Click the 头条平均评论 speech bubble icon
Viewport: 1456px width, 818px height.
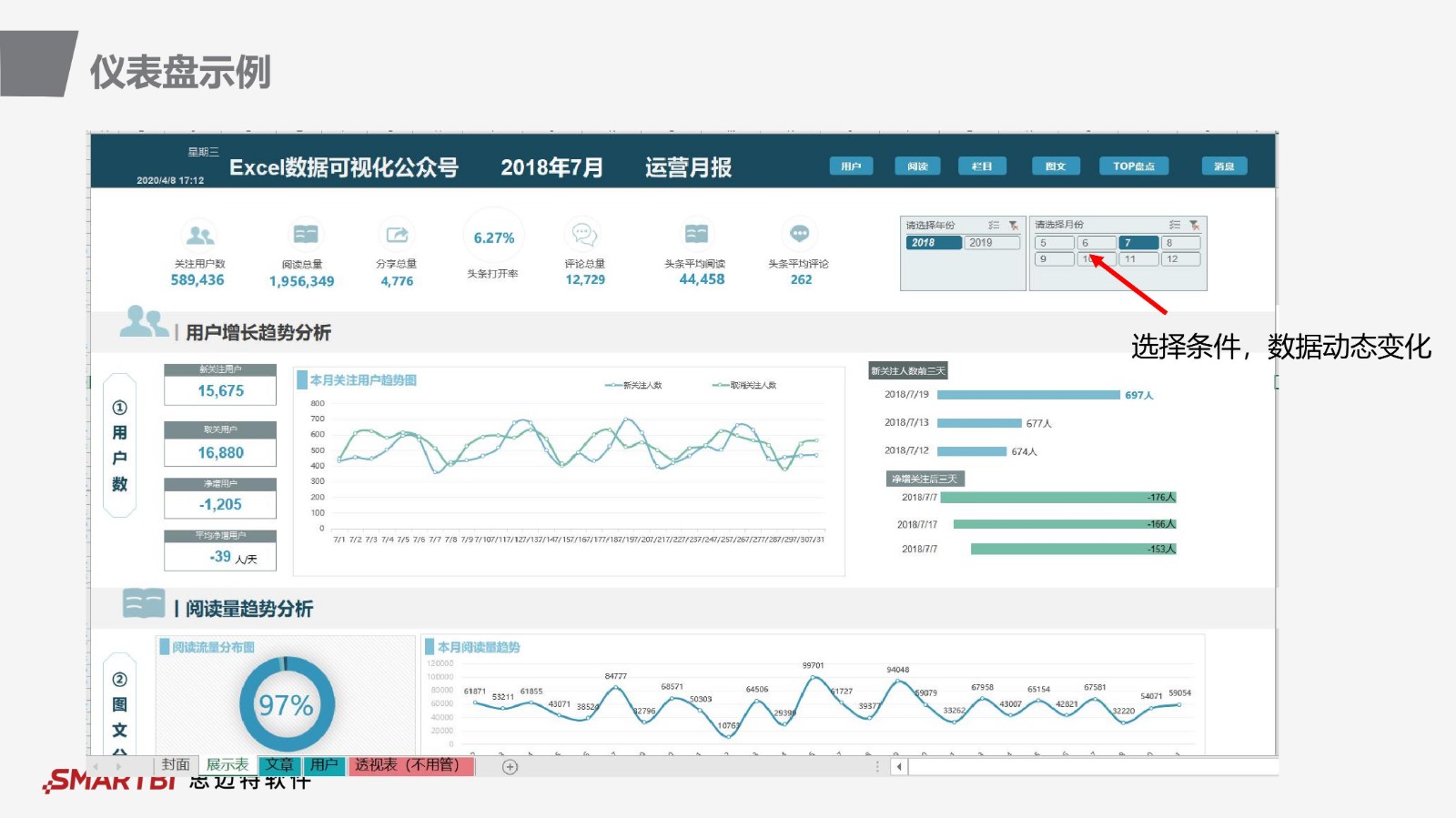(800, 234)
